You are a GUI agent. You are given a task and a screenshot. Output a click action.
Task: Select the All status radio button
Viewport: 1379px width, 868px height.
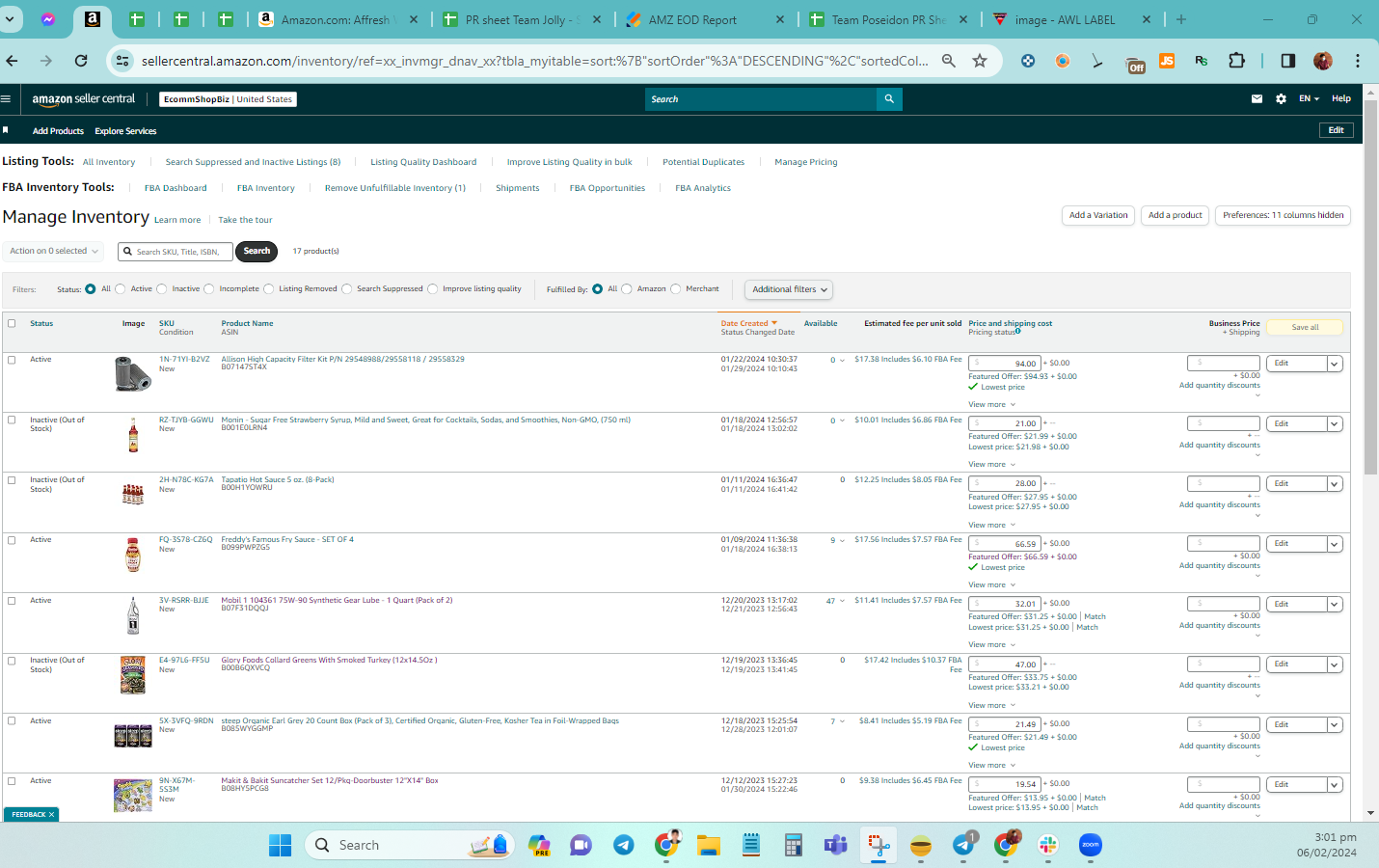tap(91, 288)
